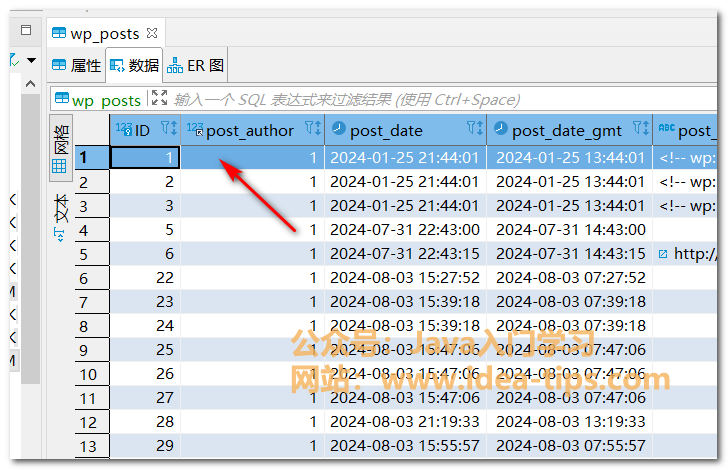Switch to 文本 text view

61,217
